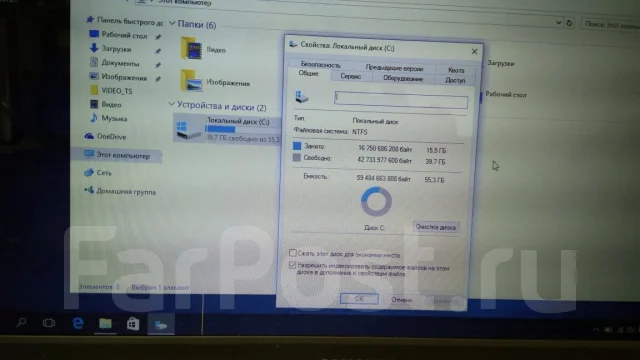
Task: Open the Рабочий стол folder in right column
Action: 506,94
